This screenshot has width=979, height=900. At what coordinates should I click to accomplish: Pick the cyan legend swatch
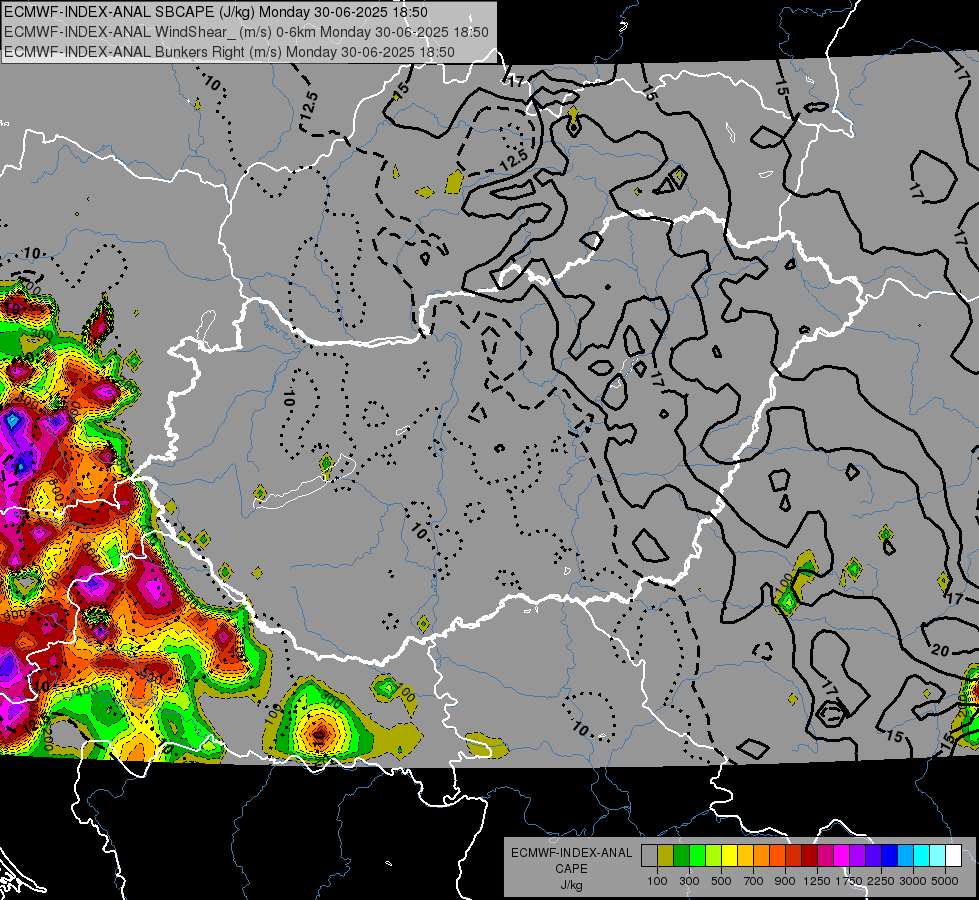pyautogui.click(x=922, y=856)
